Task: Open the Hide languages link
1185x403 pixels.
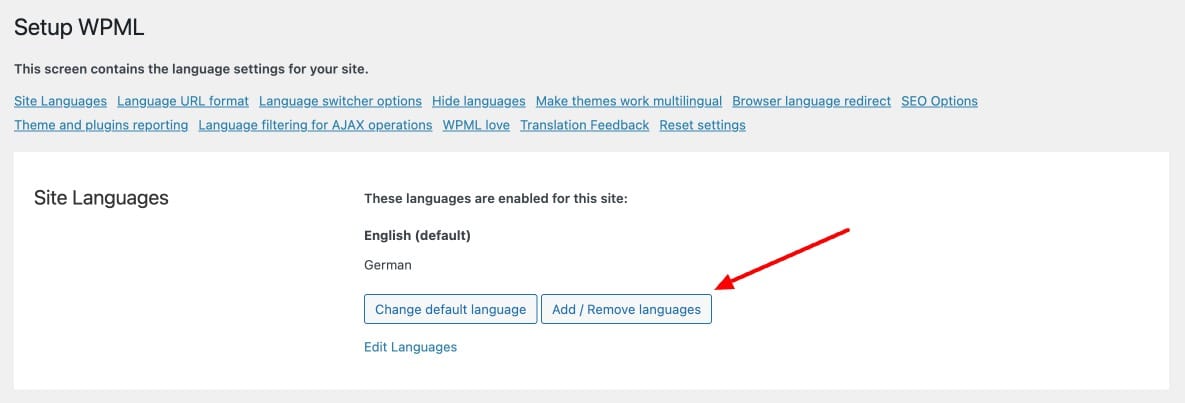Action: tap(478, 101)
